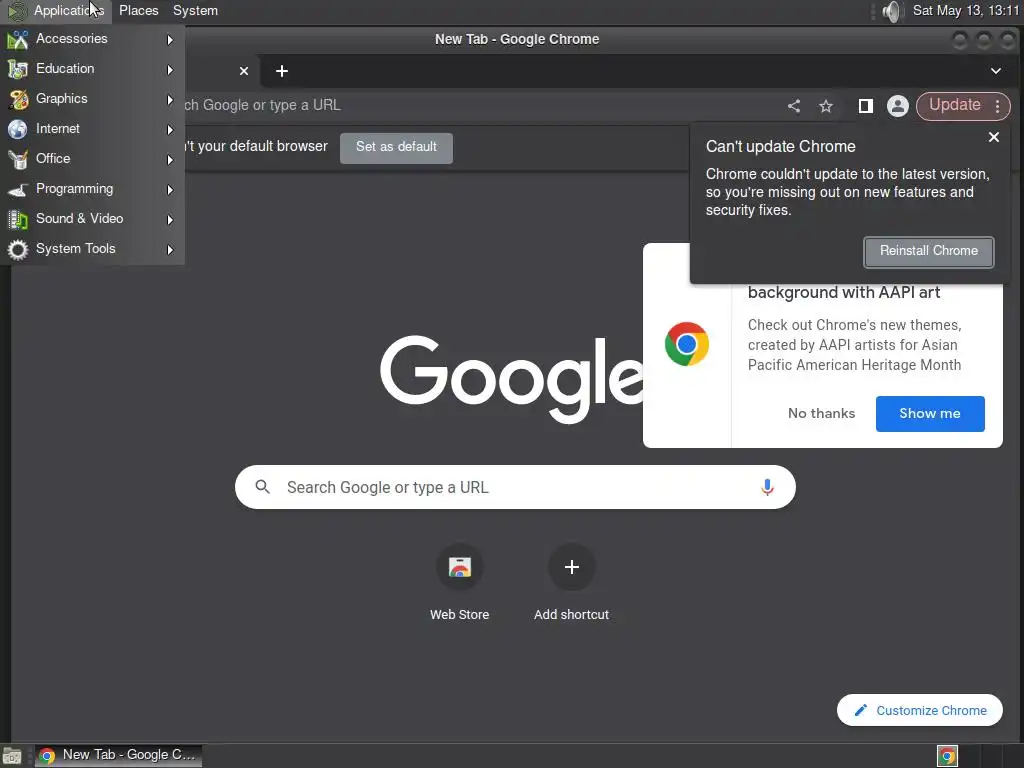Click the magnifier icon in search box
The image size is (1024, 768).
click(x=263, y=487)
